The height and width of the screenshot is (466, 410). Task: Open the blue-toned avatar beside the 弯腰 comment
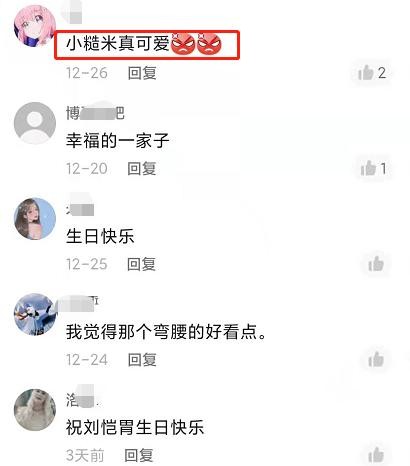pyautogui.click(x=35, y=314)
